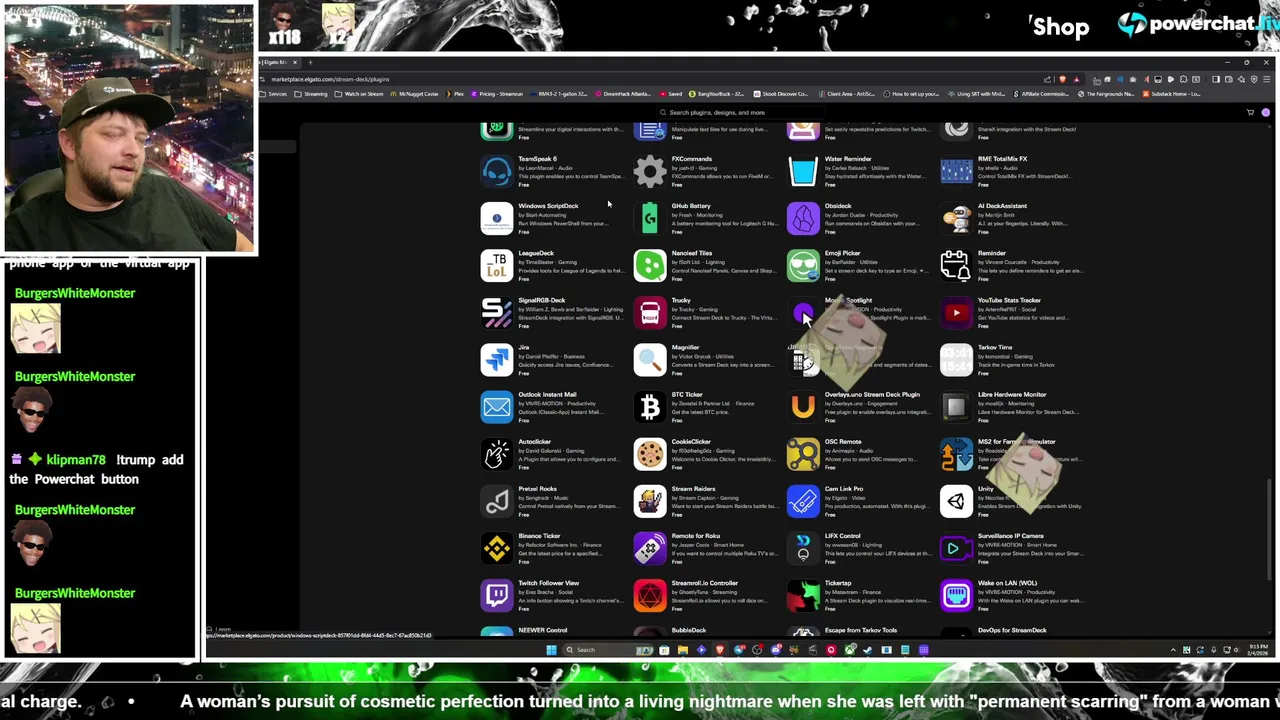Viewport: 1280px width, 720px height.
Task: Open the Tarkov Time clock icon
Action: pos(956,360)
